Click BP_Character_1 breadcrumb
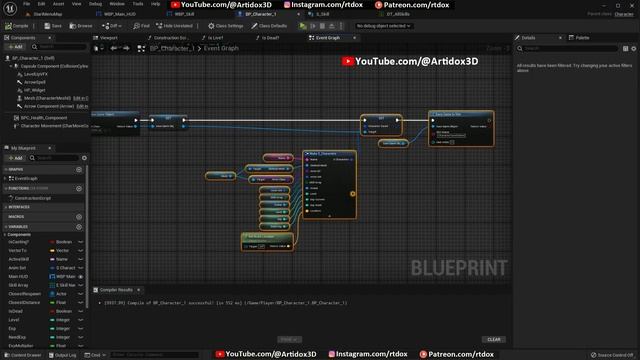Viewport: 640px width, 360px height. pyautogui.click(x=172, y=49)
